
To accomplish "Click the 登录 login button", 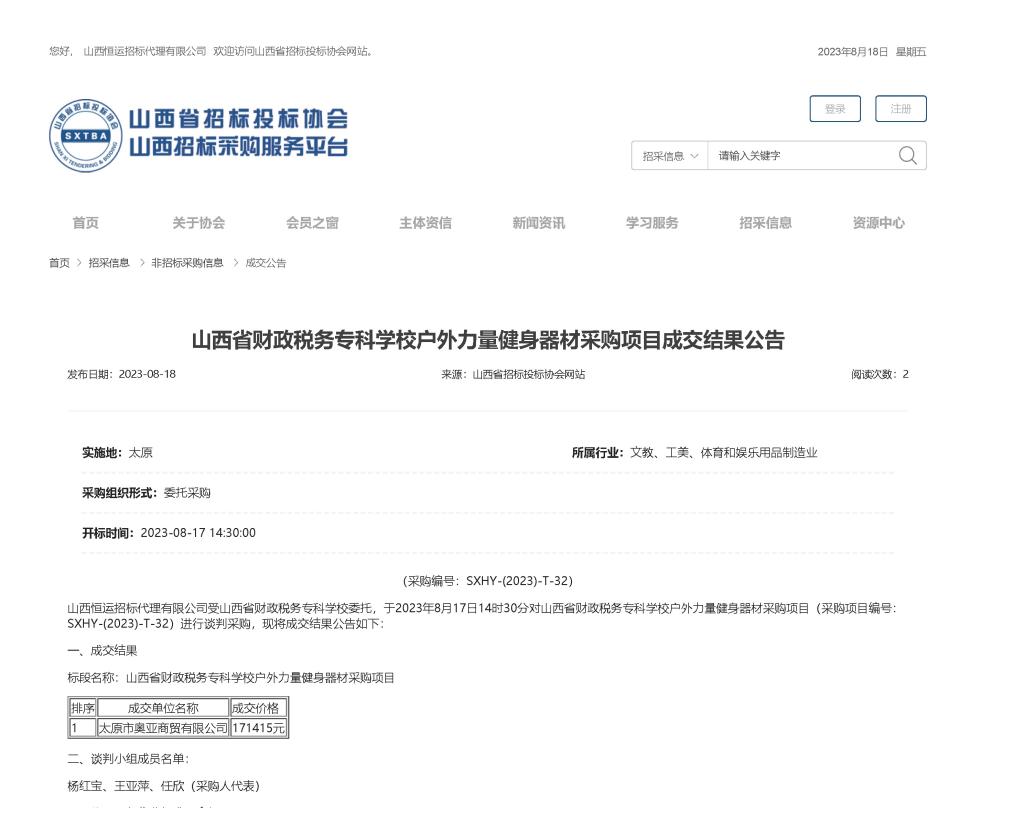I will click(x=834, y=109).
